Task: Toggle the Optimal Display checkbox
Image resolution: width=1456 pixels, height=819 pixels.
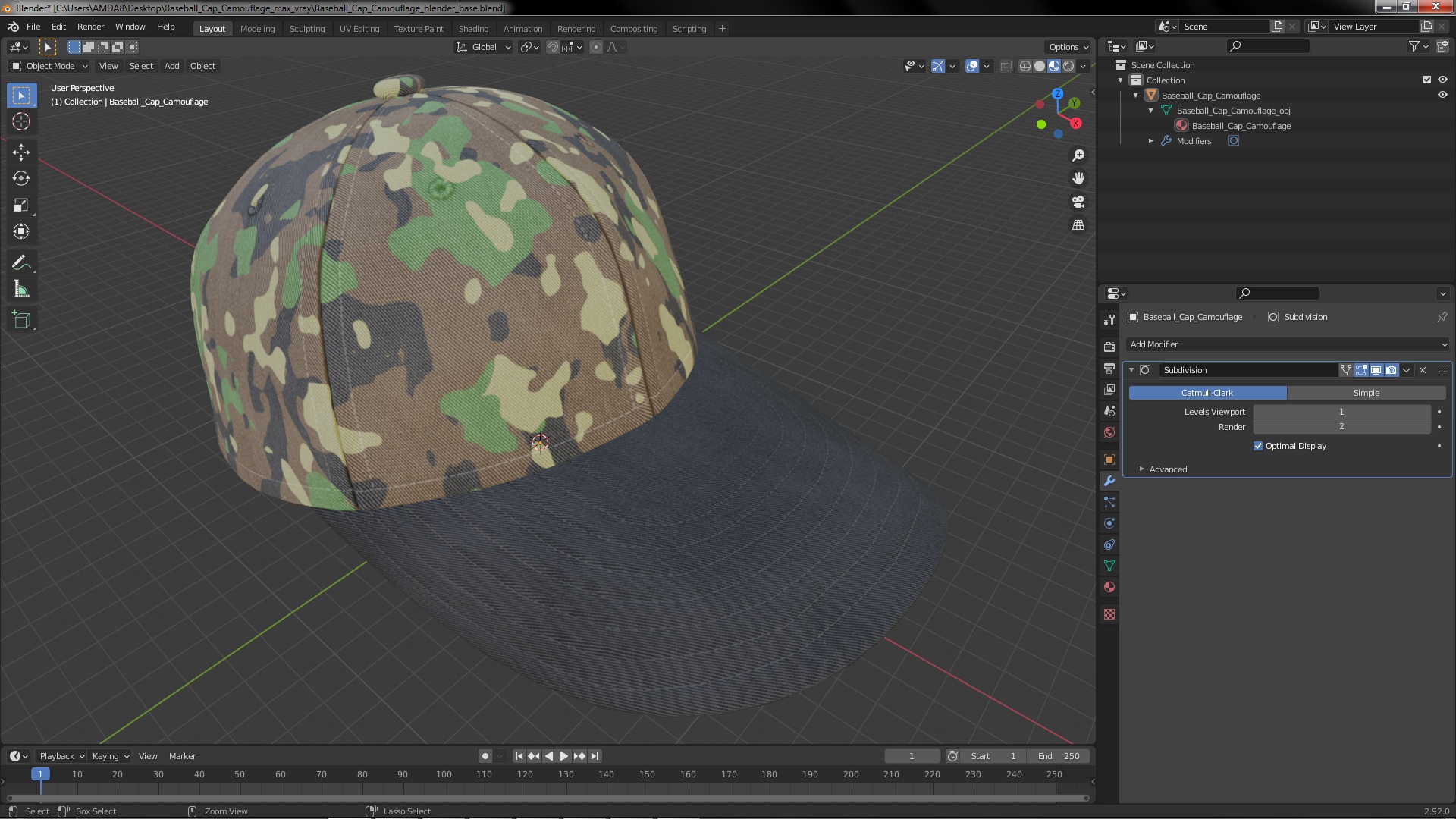Action: pos(1258,446)
